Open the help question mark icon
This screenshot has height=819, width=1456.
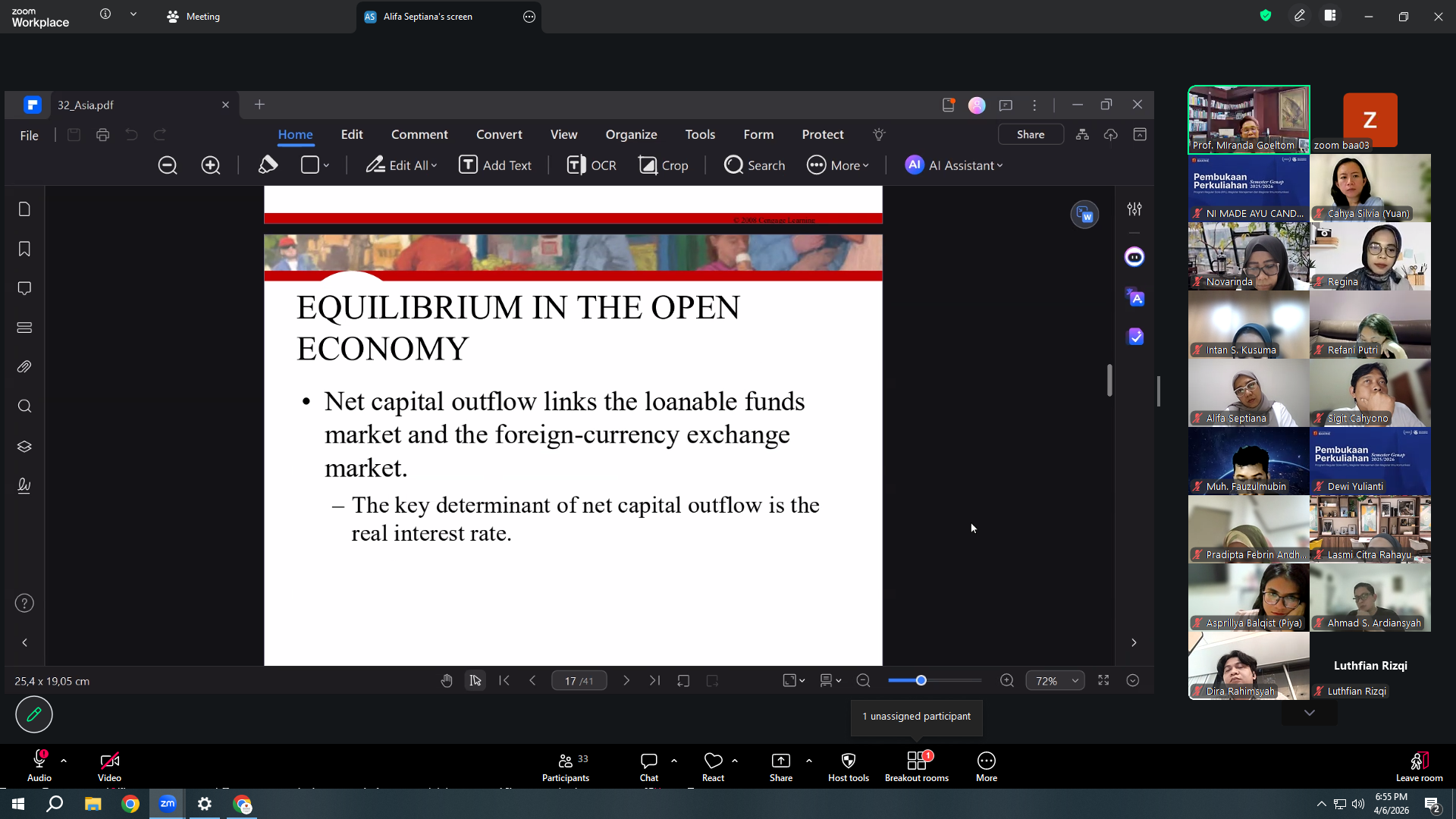click(x=24, y=604)
